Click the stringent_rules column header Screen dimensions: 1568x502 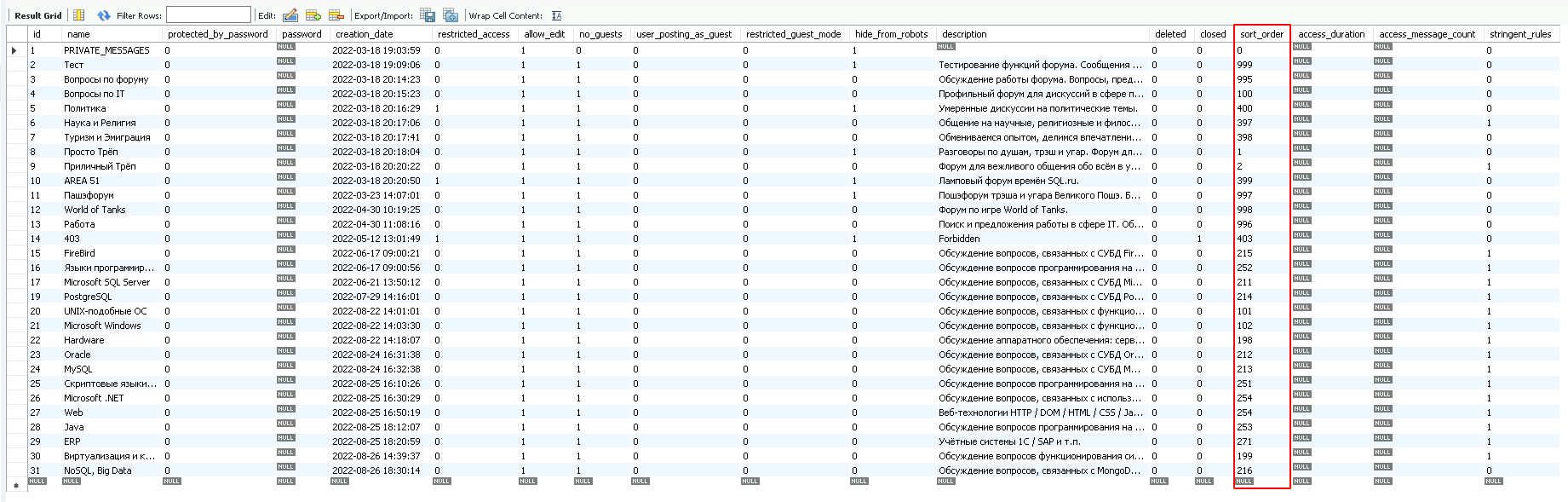tap(1520, 34)
